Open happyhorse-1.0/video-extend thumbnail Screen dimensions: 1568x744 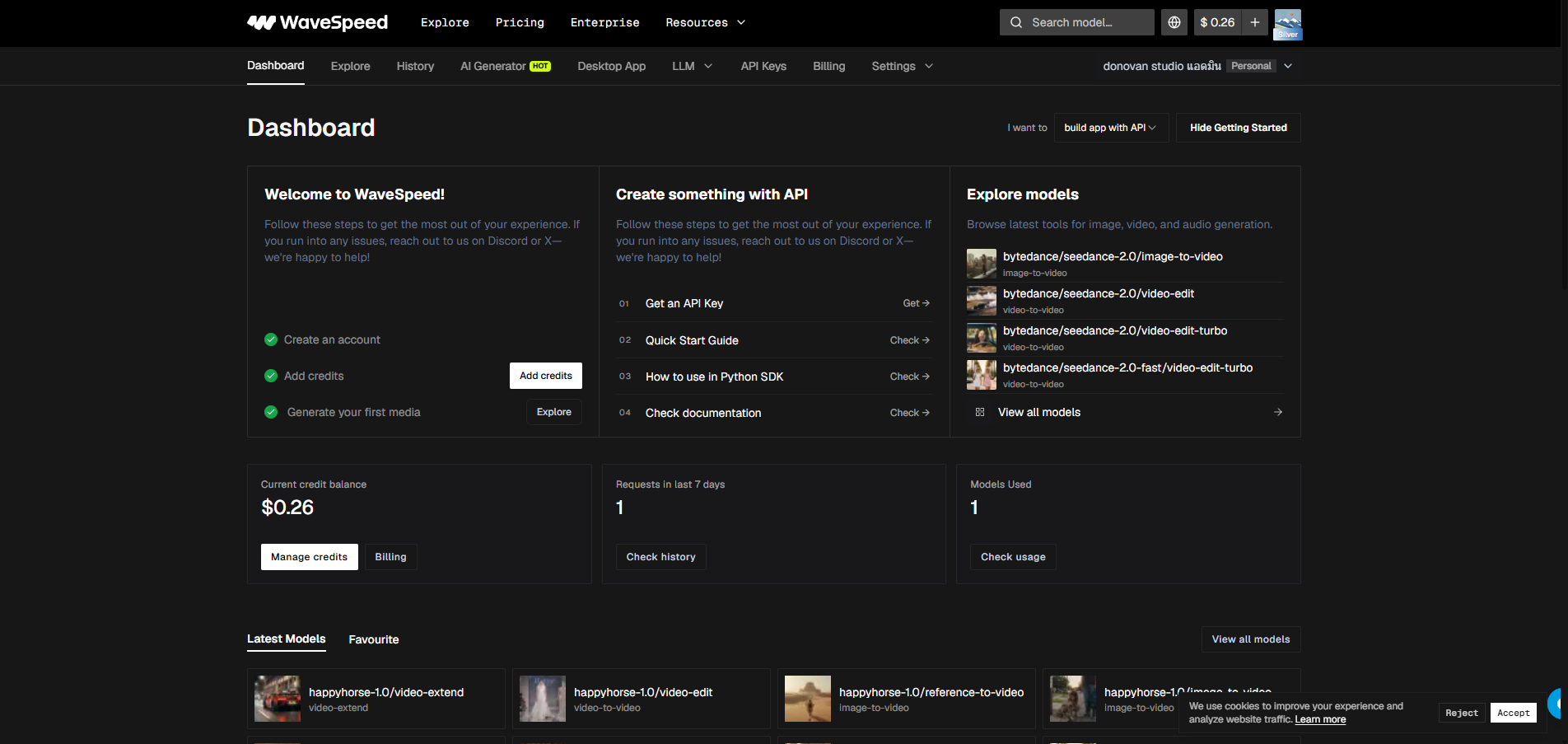pos(278,699)
